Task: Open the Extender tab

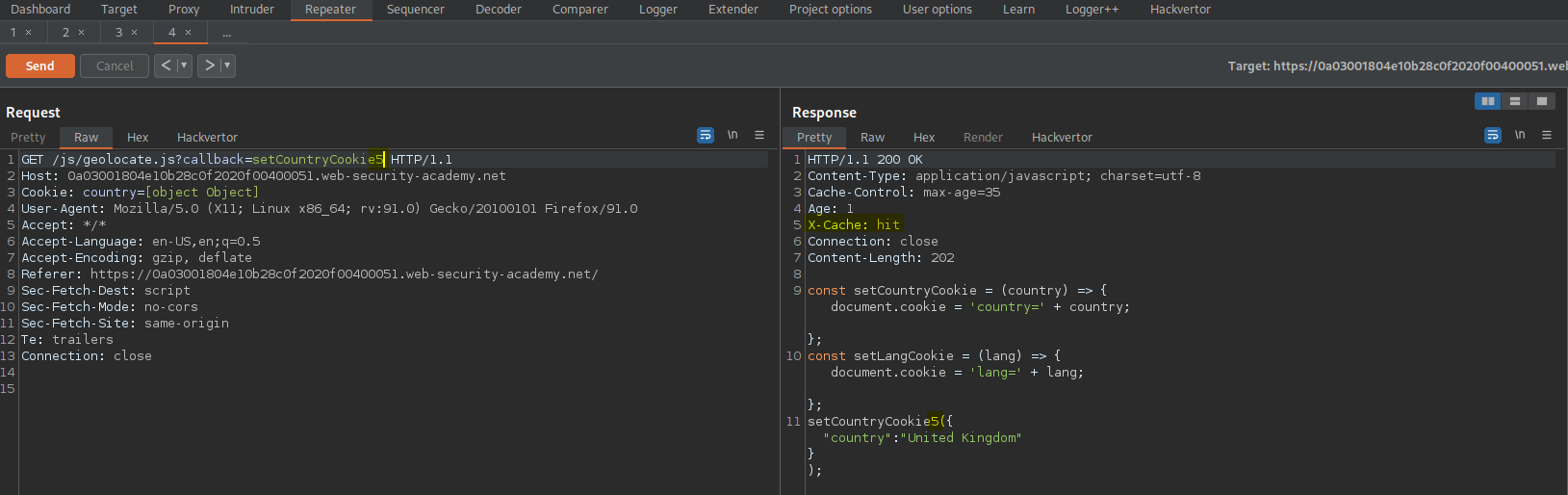Action: pyautogui.click(x=733, y=10)
